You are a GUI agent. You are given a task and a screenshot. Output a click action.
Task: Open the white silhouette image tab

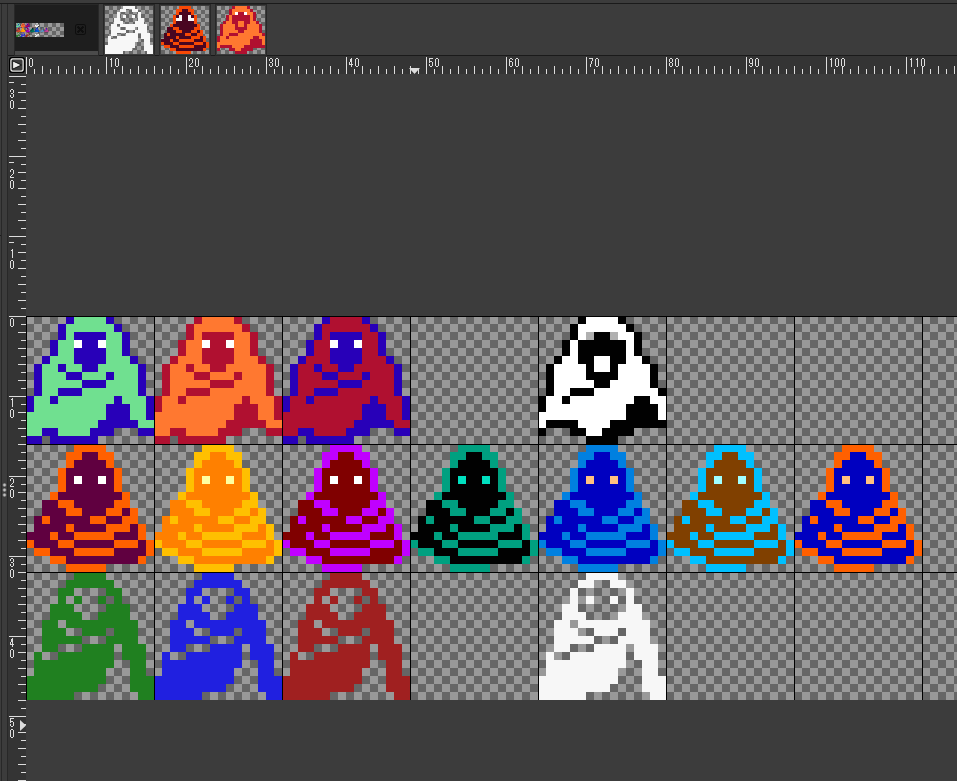(x=129, y=30)
